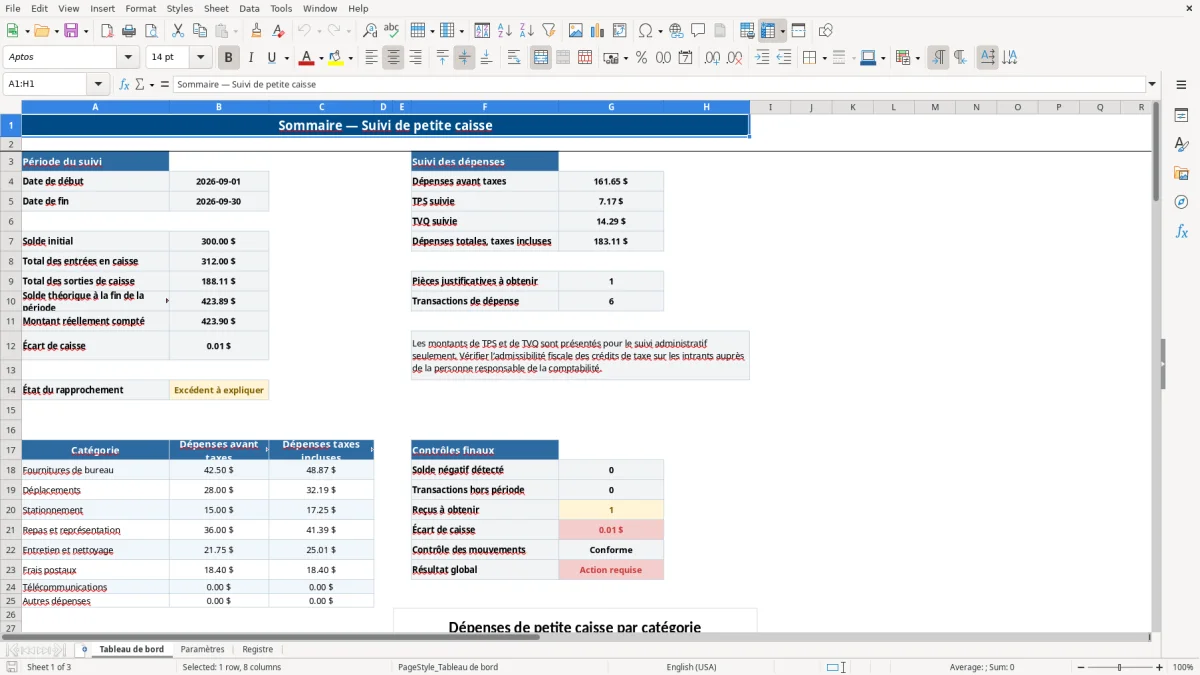This screenshot has height=675, width=1200.
Task: Export directly as PDF
Action: tap(107, 31)
